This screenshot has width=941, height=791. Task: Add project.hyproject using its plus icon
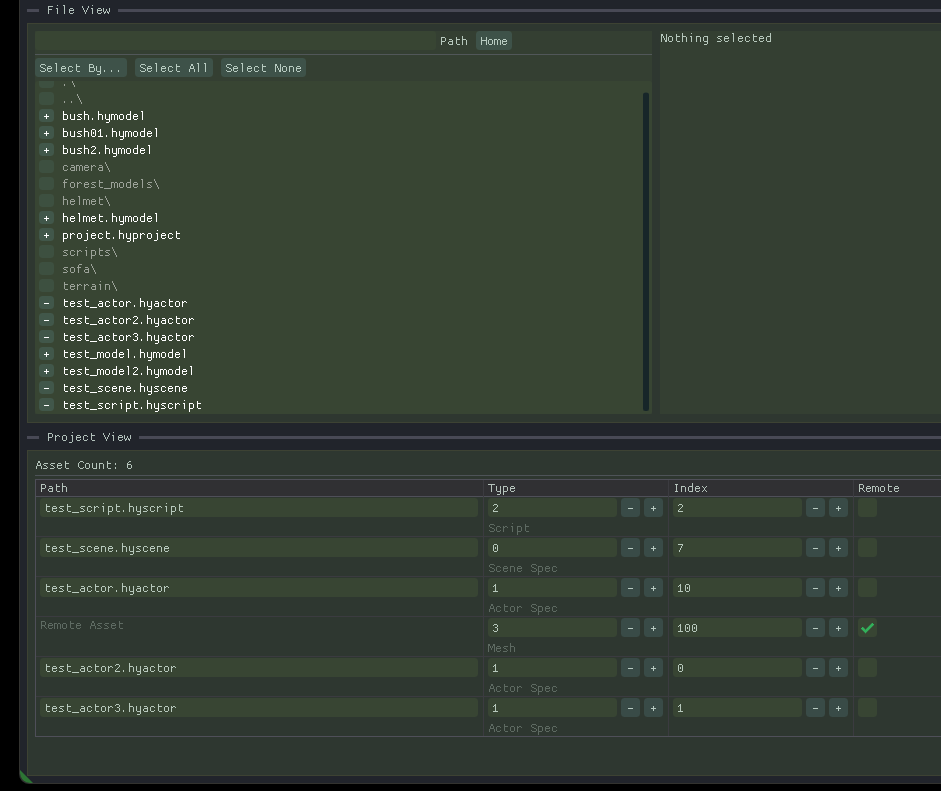pos(46,235)
